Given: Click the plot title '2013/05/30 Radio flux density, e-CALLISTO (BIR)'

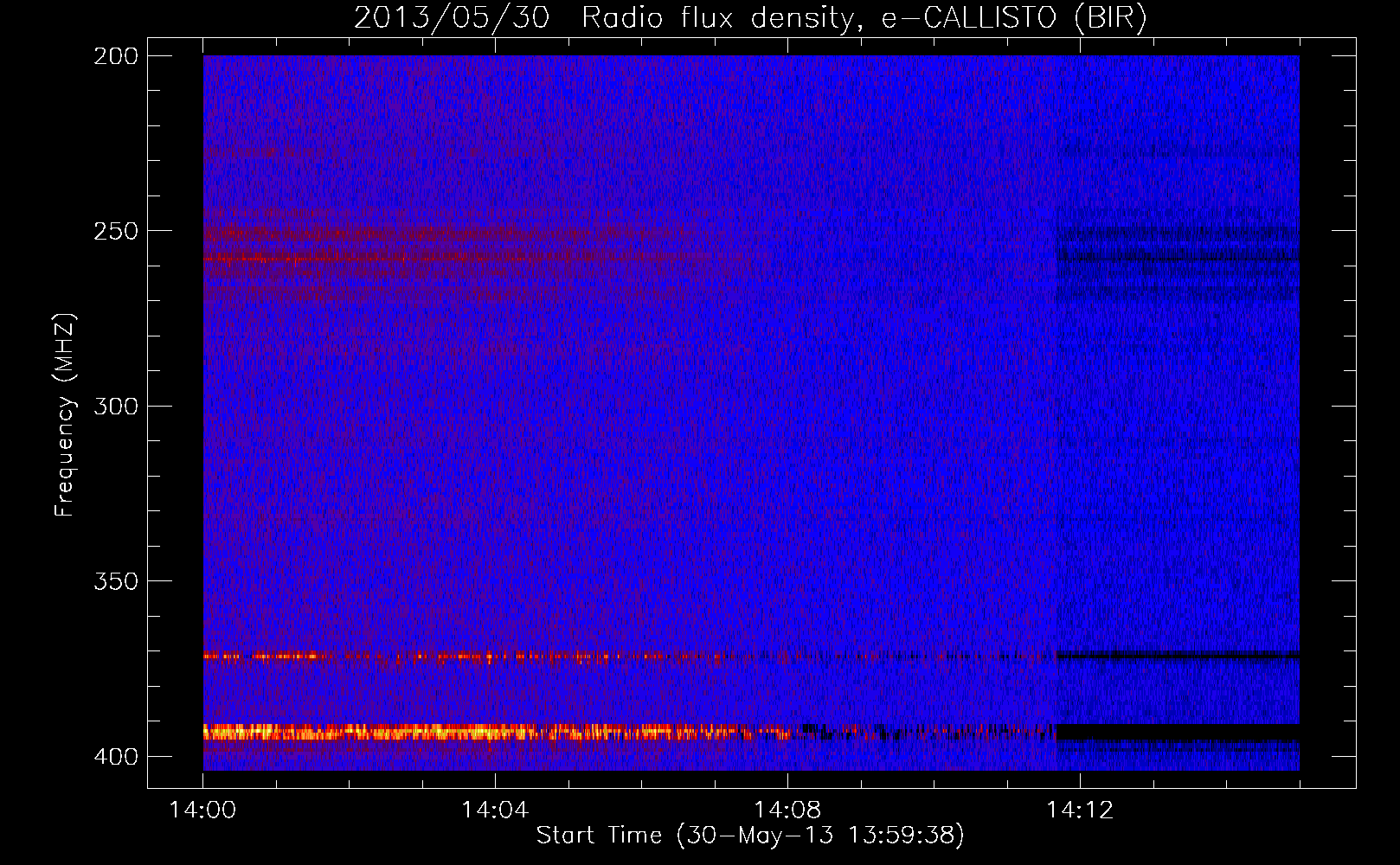Looking at the screenshot, I should point(750,18).
